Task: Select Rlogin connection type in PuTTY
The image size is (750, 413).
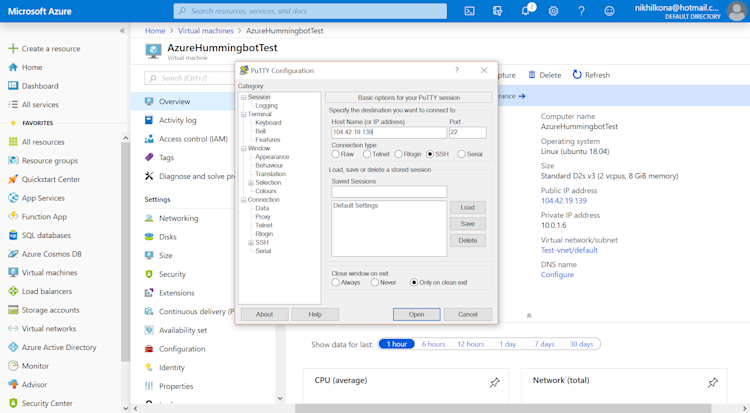Action: [x=398, y=154]
